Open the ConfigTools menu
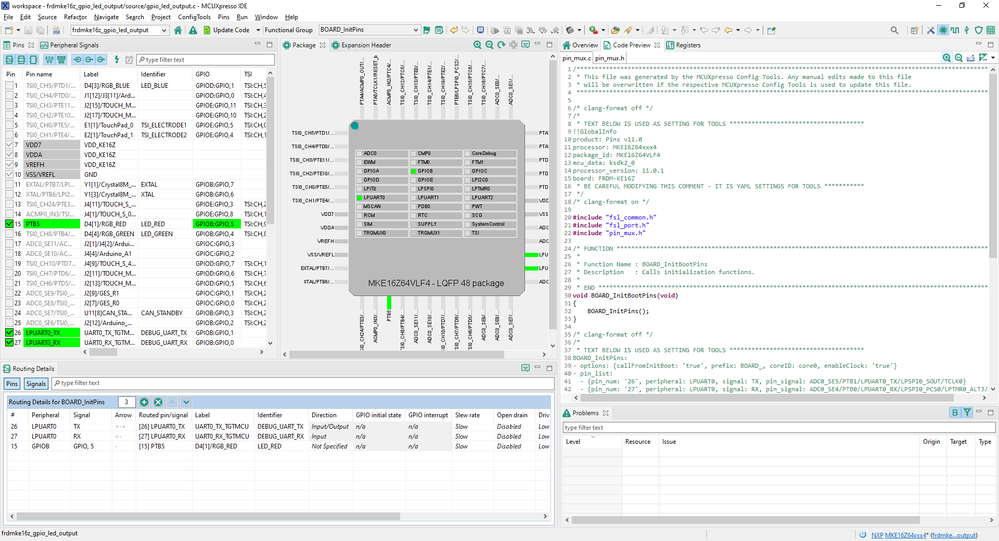The width and height of the screenshot is (999, 541). tap(194, 17)
